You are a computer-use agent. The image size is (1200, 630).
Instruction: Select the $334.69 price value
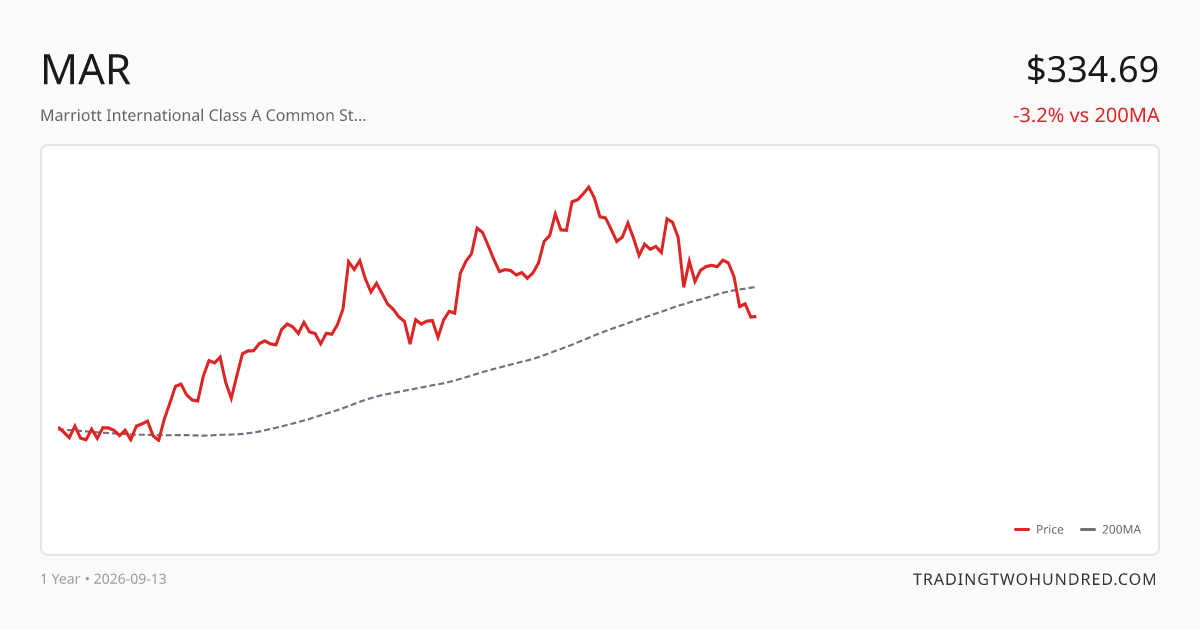pyautogui.click(x=1092, y=70)
